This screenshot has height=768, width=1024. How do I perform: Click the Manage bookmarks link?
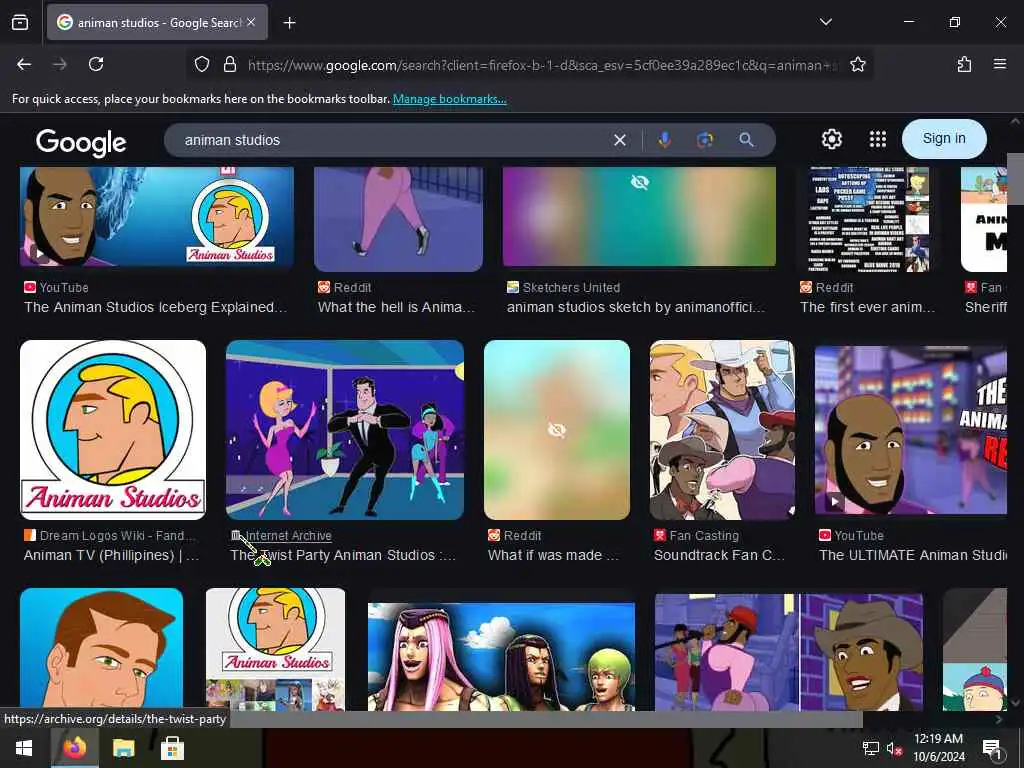(x=449, y=99)
